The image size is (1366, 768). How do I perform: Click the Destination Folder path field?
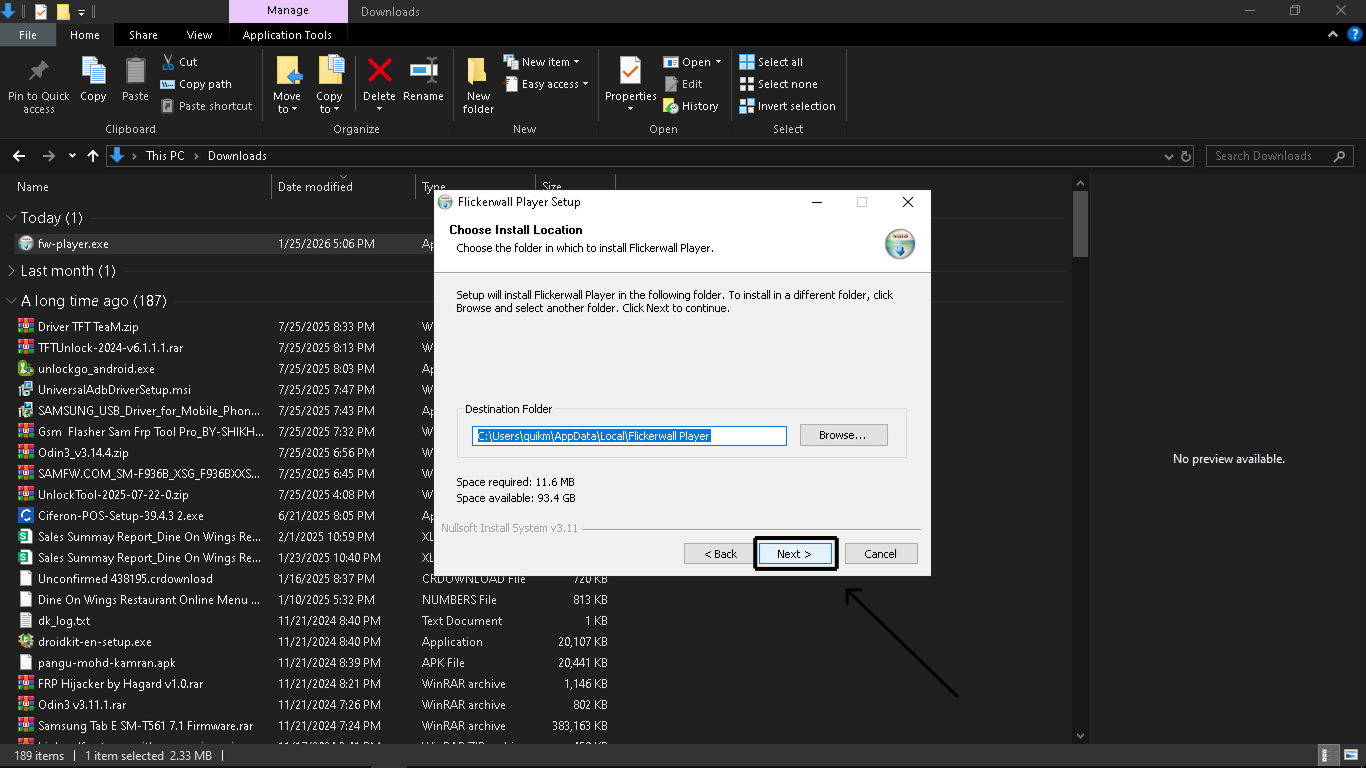630,436
